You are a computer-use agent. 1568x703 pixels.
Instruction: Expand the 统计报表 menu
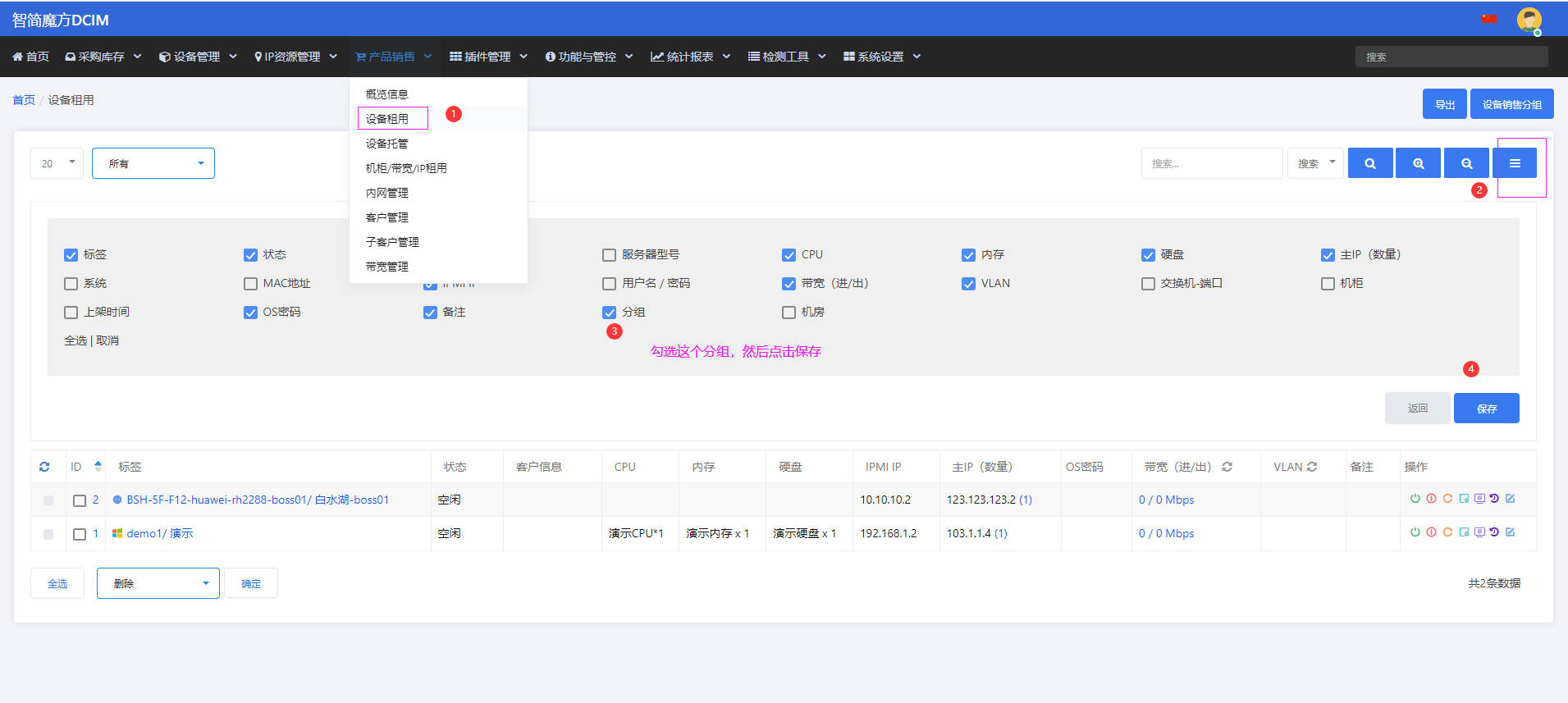pyautogui.click(x=690, y=57)
